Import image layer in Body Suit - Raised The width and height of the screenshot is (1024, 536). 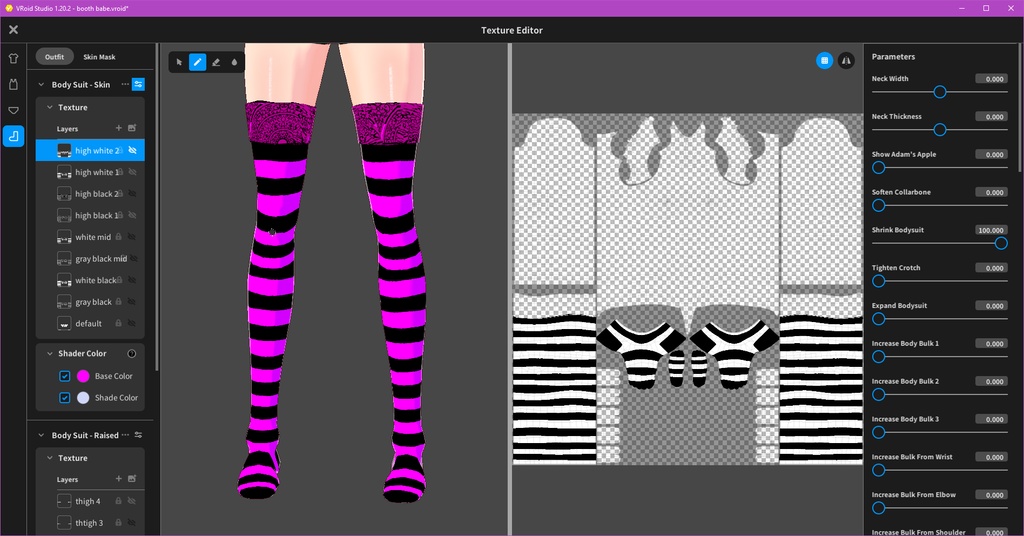coord(132,479)
